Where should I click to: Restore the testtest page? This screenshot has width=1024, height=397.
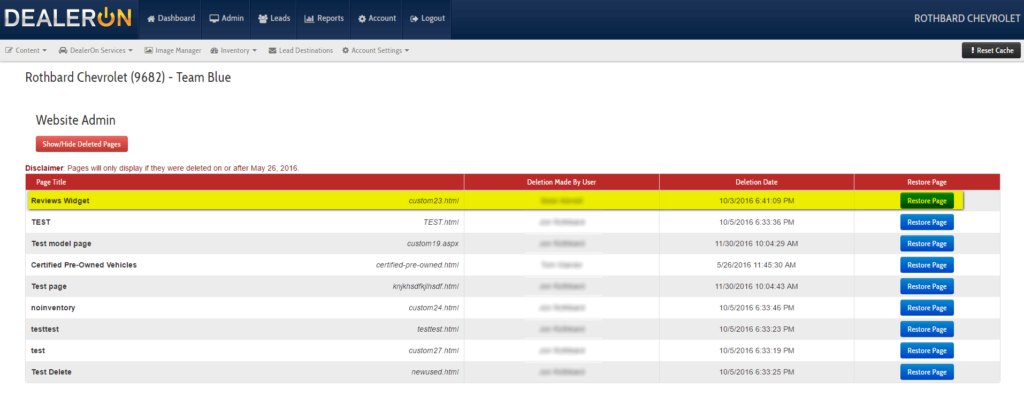click(927, 329)
